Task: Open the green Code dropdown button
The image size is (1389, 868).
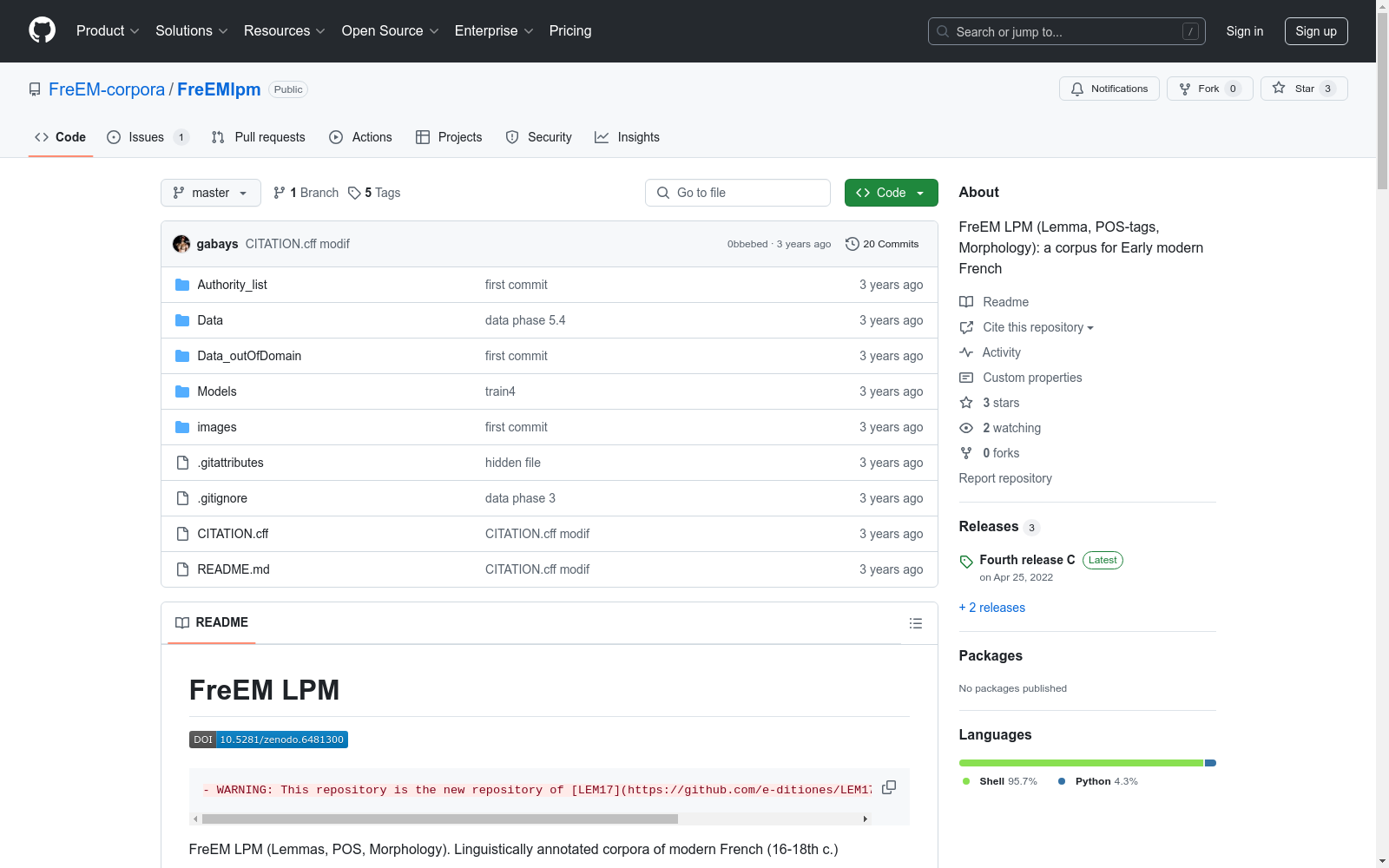Action: click(892, 193)
